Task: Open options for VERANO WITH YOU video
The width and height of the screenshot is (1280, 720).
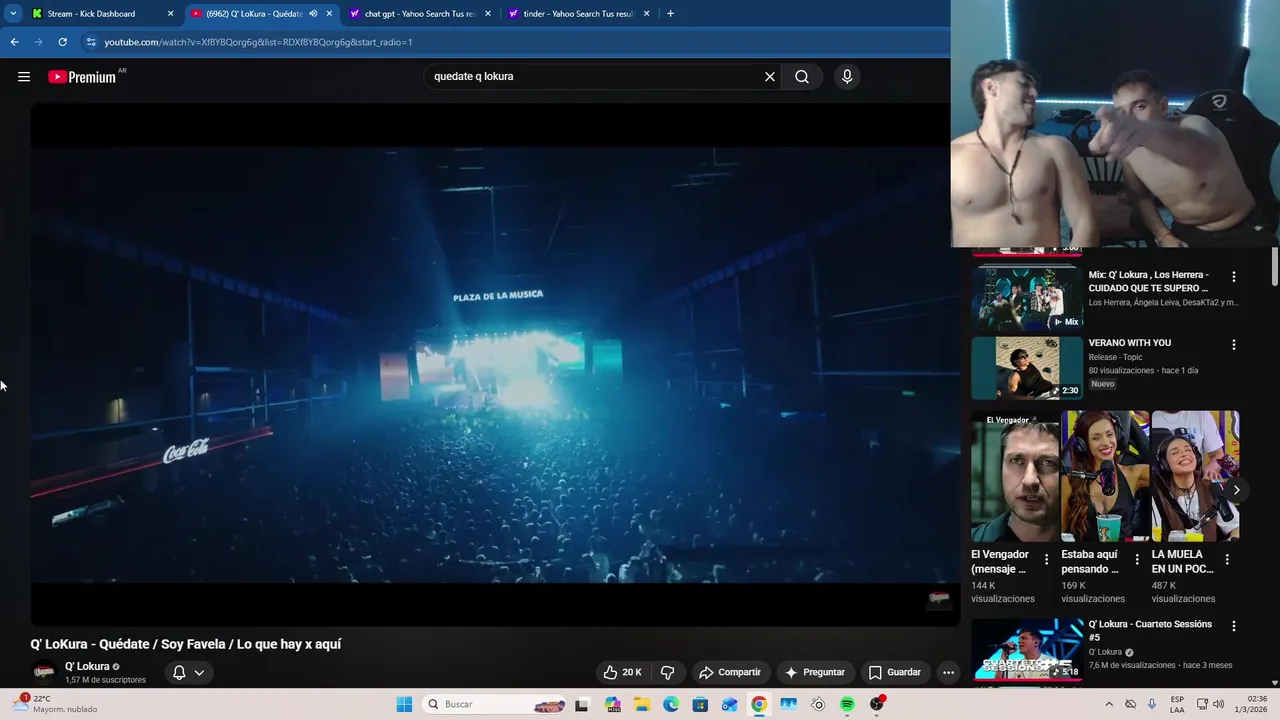Action: click(x=1233, y=344)
